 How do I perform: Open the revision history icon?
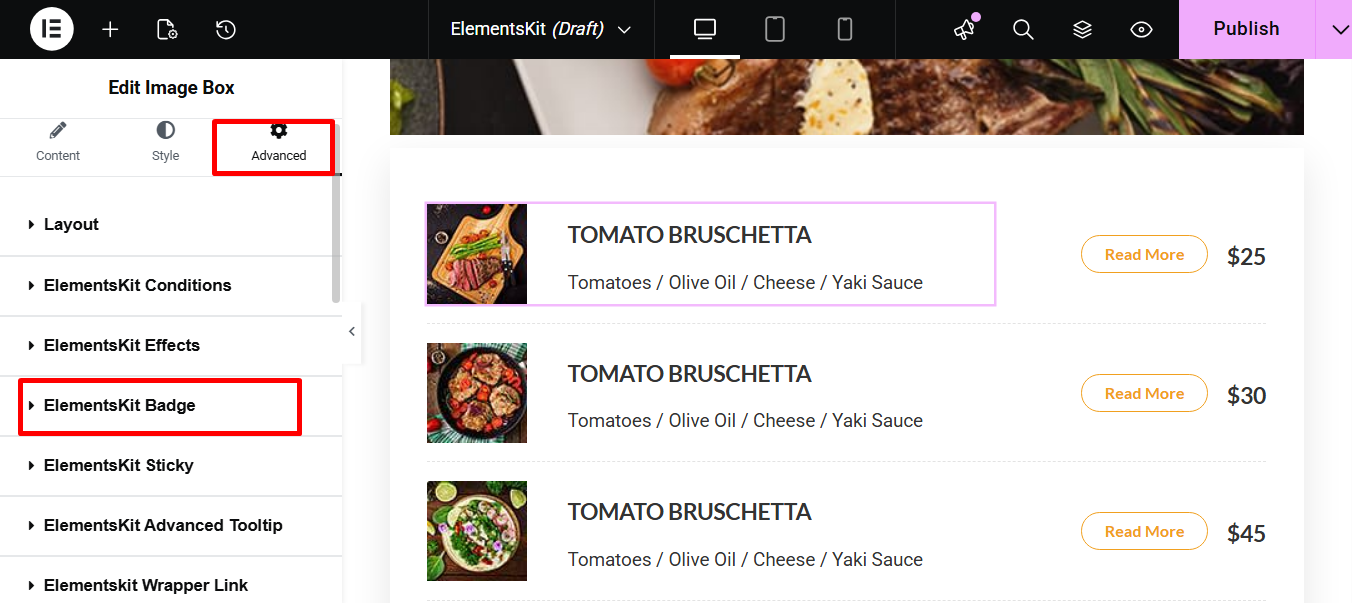tap(226, 29)
